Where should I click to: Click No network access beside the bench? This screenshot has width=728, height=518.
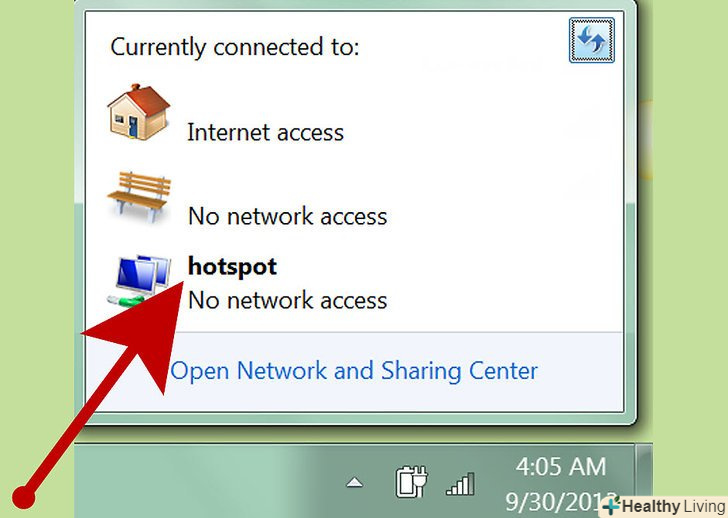287,216
